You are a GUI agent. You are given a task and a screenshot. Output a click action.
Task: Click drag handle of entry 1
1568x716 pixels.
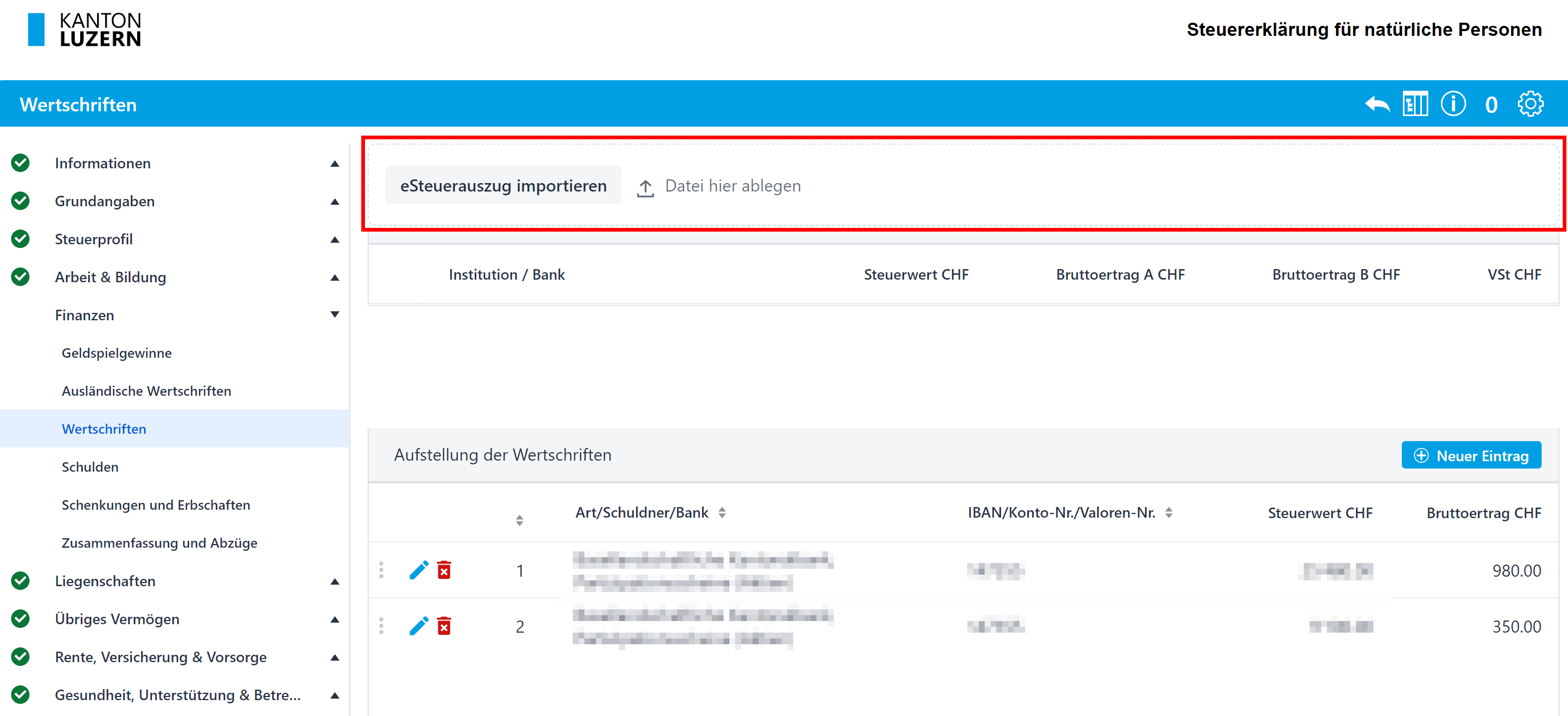382,570
